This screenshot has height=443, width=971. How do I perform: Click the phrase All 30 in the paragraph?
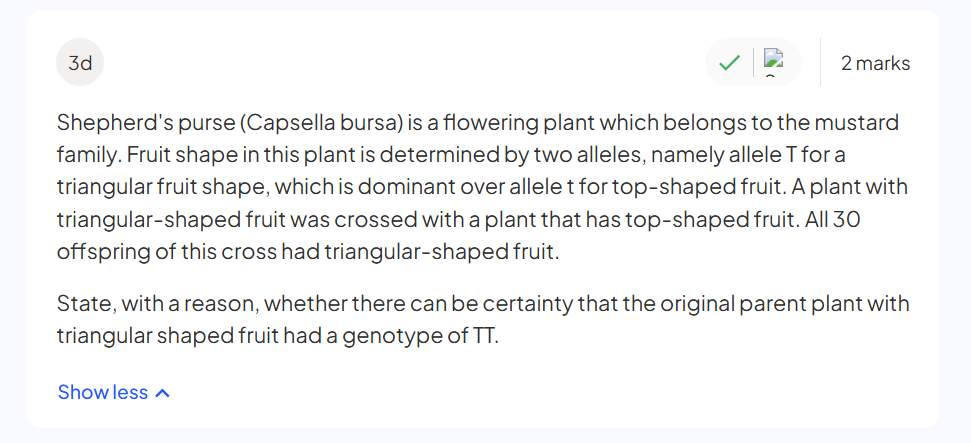tap(833, 221)
